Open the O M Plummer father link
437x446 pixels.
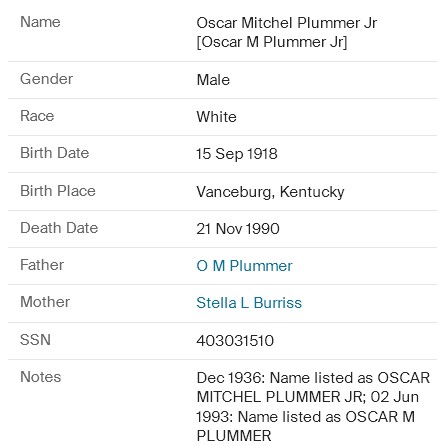tap(244, 266)
